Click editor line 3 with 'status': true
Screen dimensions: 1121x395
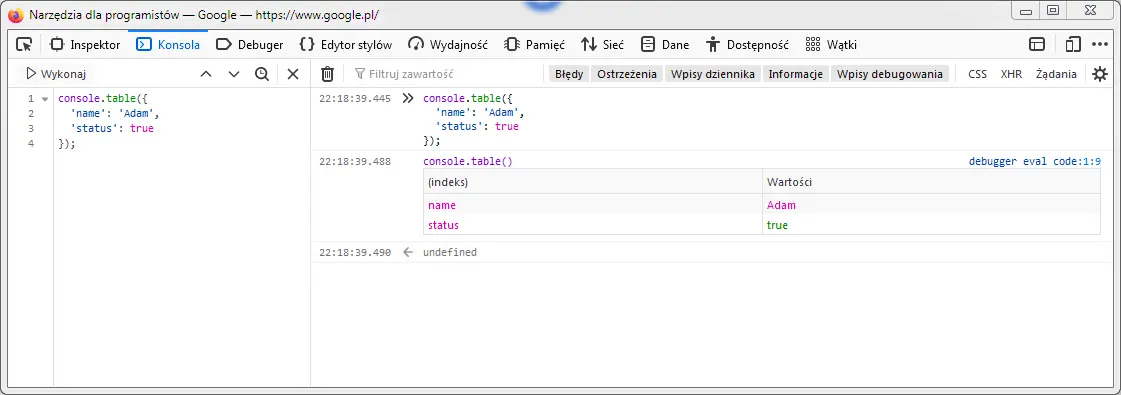(x=112, y=129)
